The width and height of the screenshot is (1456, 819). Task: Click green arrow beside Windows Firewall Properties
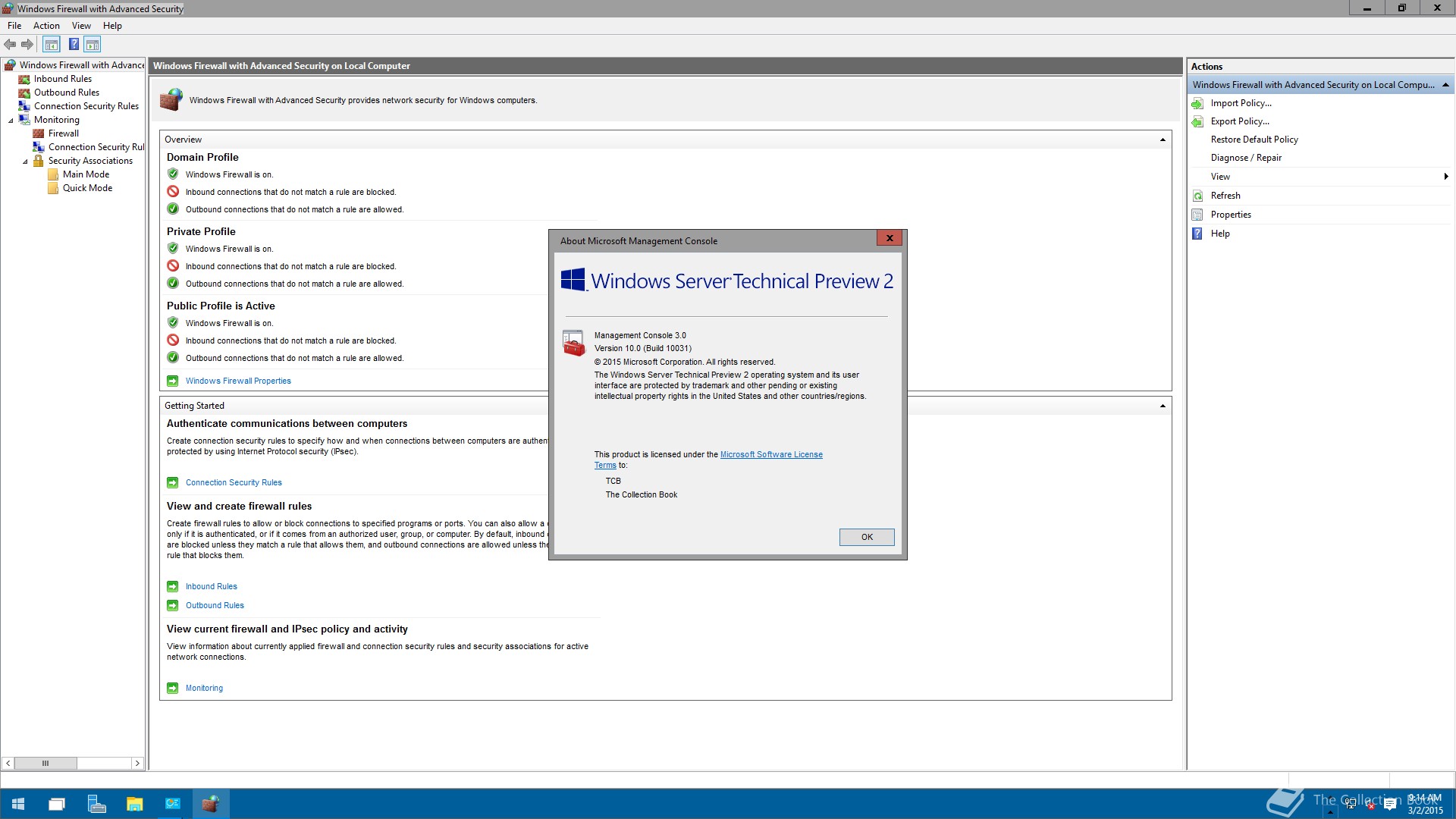click(x=173, y=381)
